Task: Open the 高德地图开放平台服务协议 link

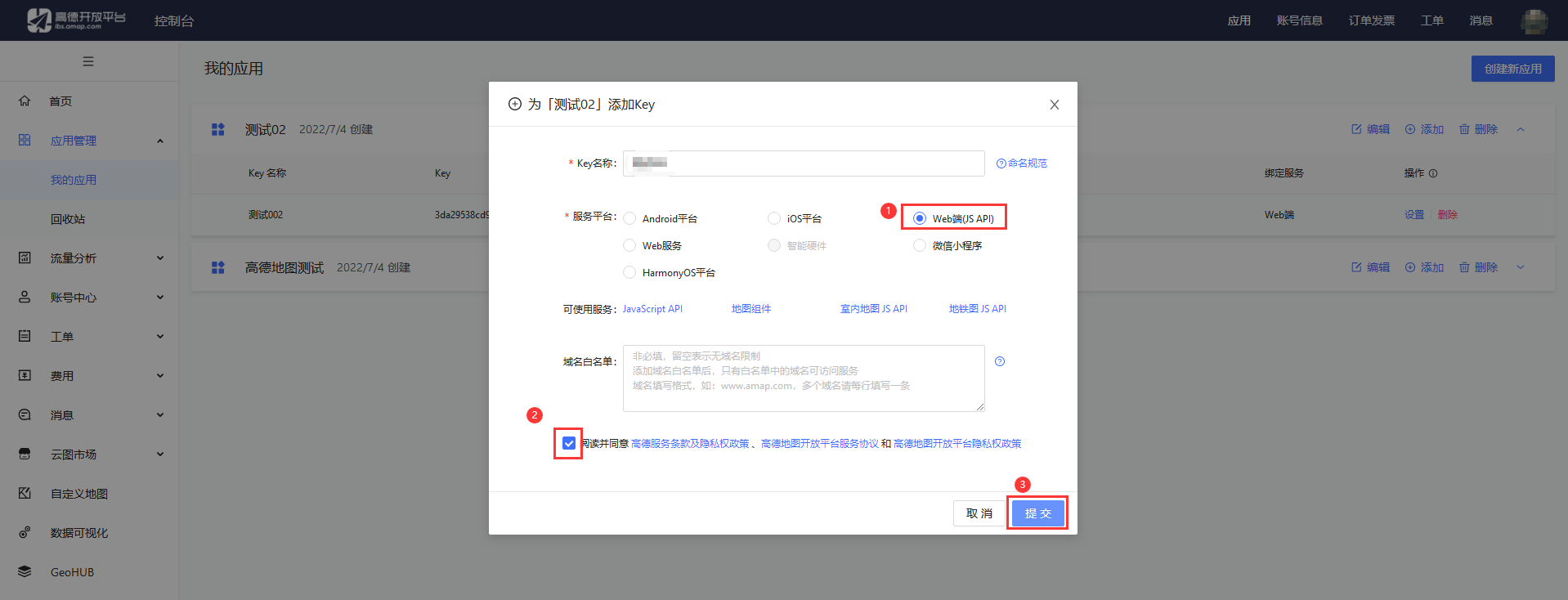Action: coord(819,444)
